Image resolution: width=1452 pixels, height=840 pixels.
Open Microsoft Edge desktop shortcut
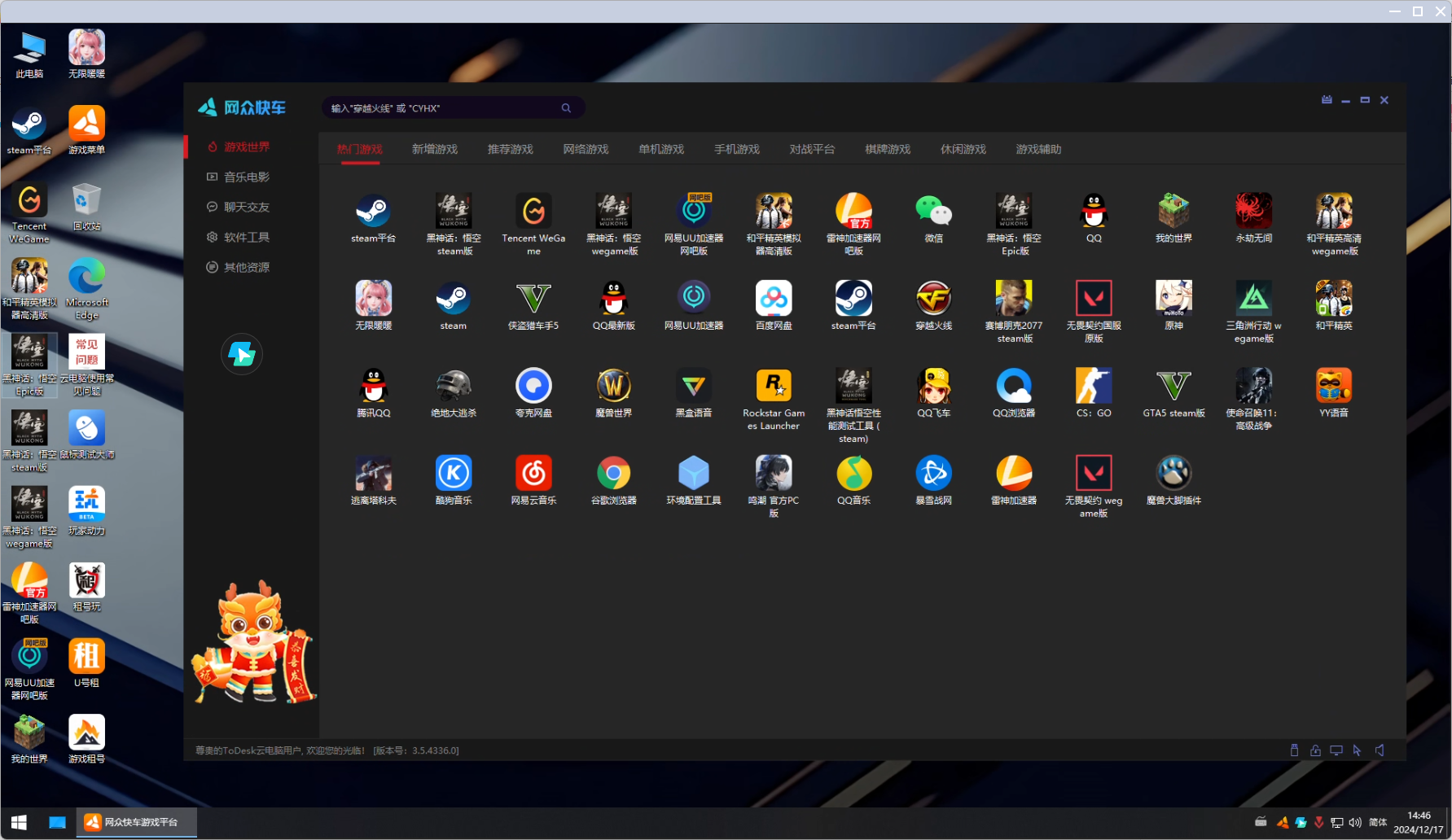click(x=86, y=289)
